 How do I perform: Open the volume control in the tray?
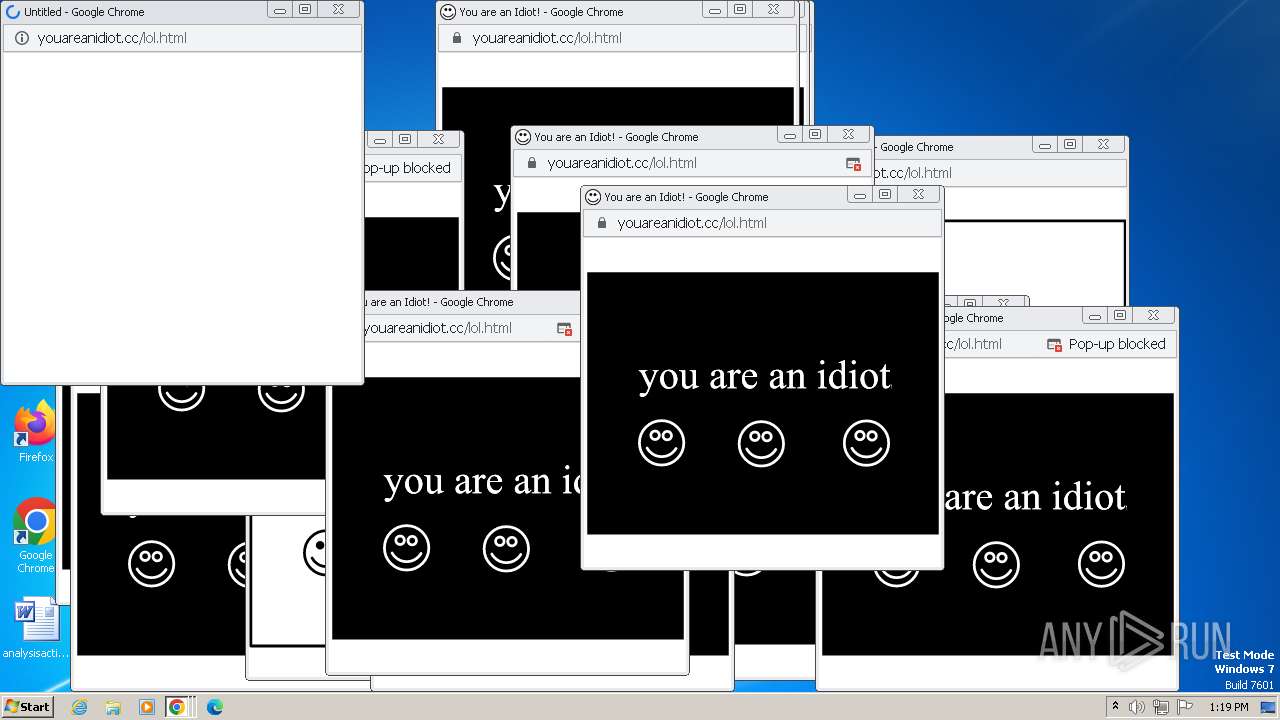(1137, 707)
